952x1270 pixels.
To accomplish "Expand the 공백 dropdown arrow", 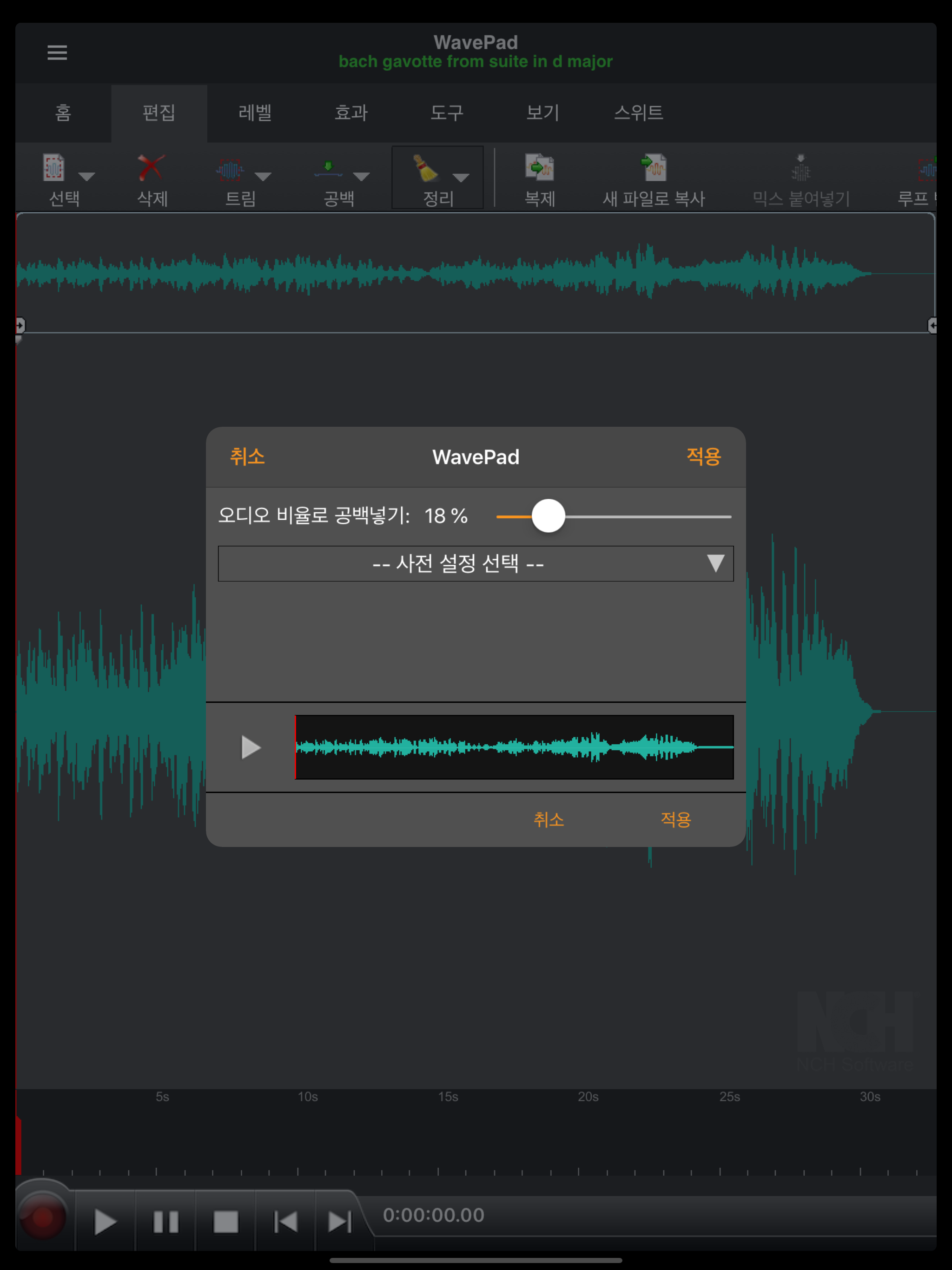I will [x=361, y=176].
